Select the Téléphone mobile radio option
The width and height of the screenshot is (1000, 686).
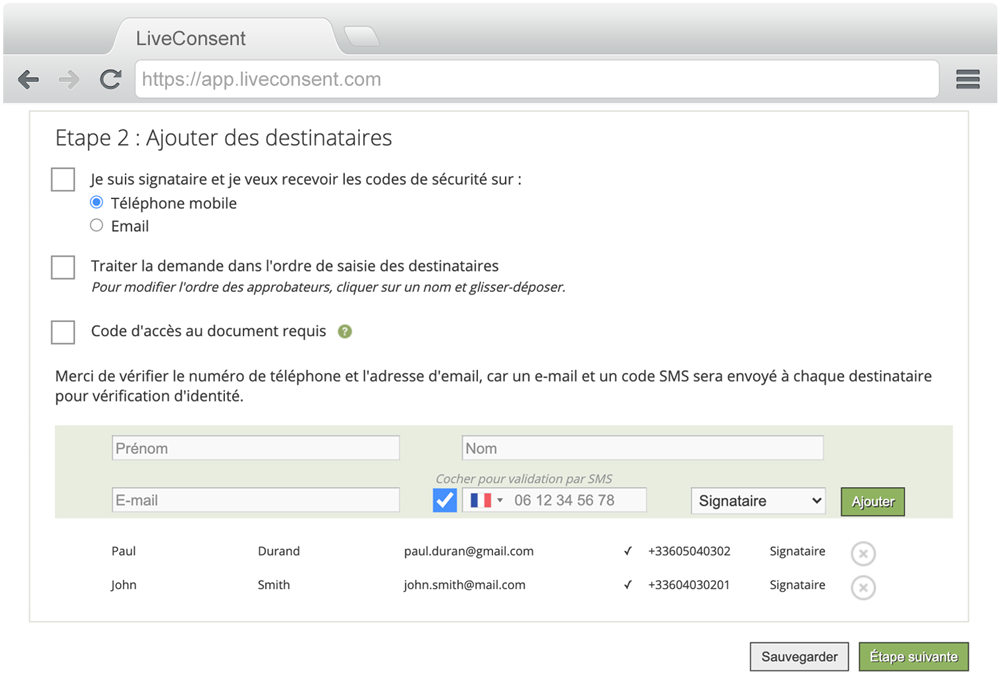[x=97, y=203]
